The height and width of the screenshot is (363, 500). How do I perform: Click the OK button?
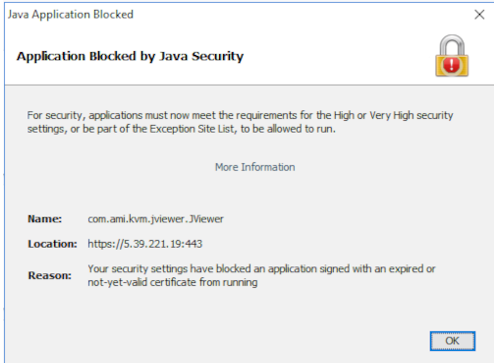pyautogui.click(x=452, y=341)
